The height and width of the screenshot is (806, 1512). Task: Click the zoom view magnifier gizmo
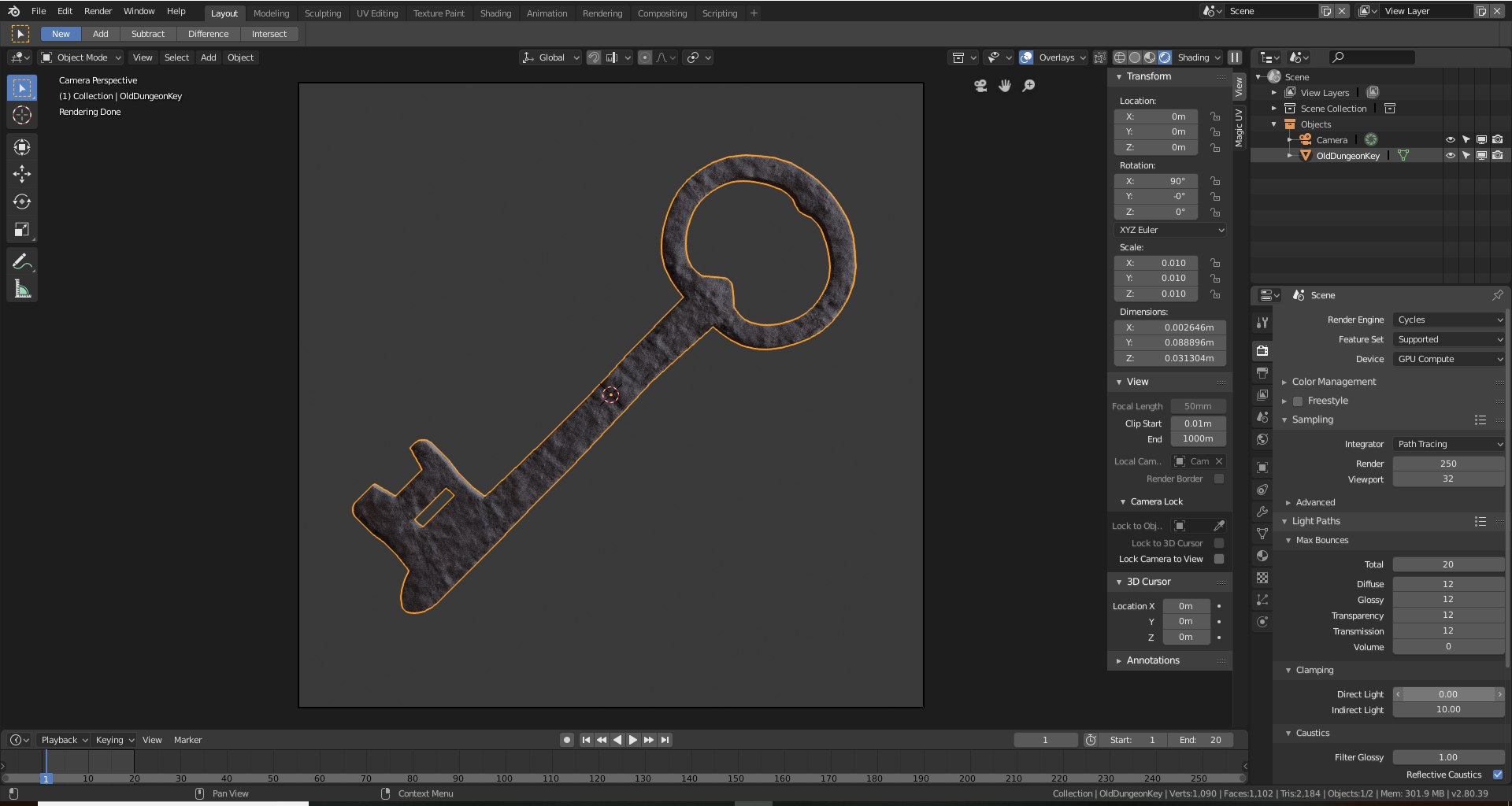1028,86
